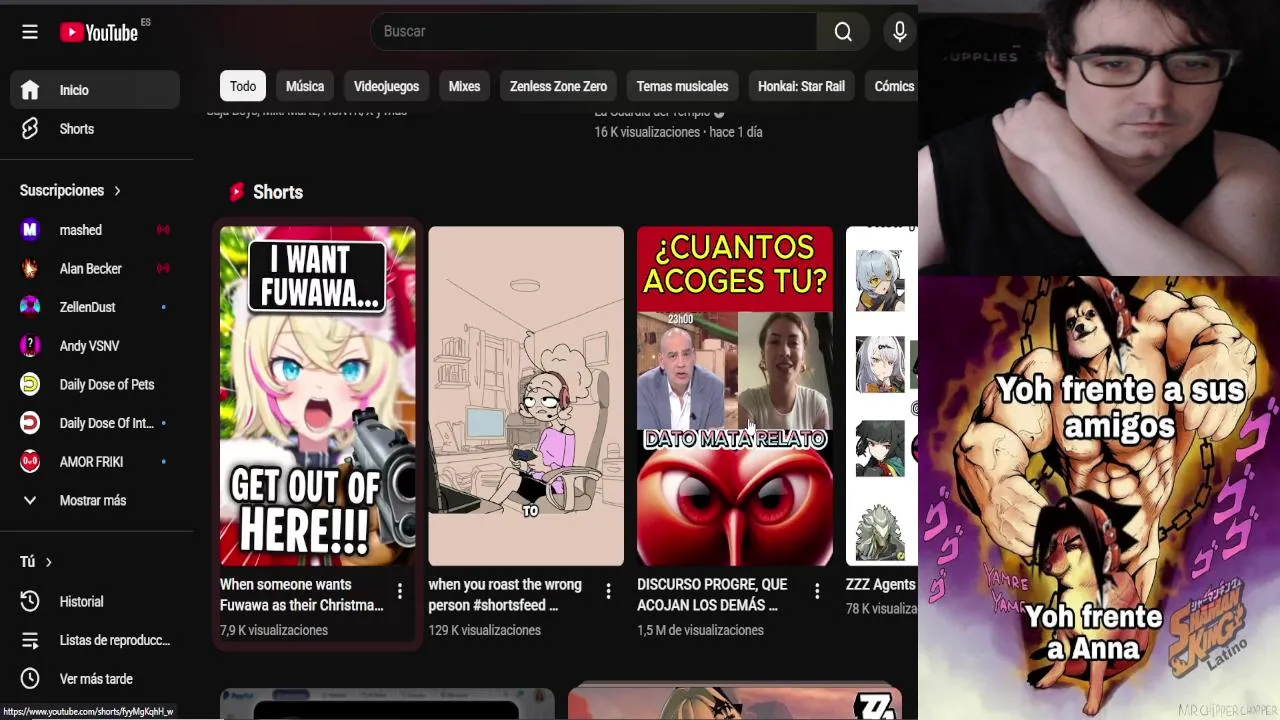The image size is (1280, 720).
Task: Click the Historial clock-arrow icon
Action: [30, 602]
